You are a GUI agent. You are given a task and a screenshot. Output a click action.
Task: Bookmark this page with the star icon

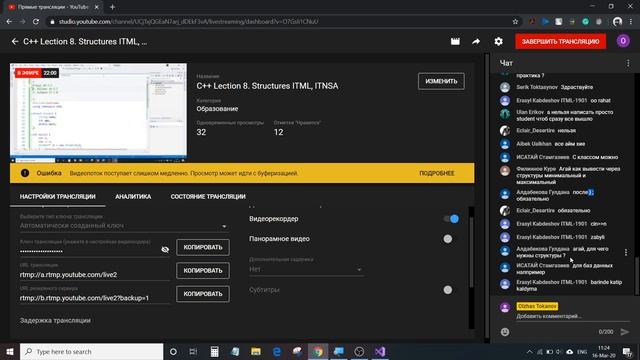coord(515,22)
